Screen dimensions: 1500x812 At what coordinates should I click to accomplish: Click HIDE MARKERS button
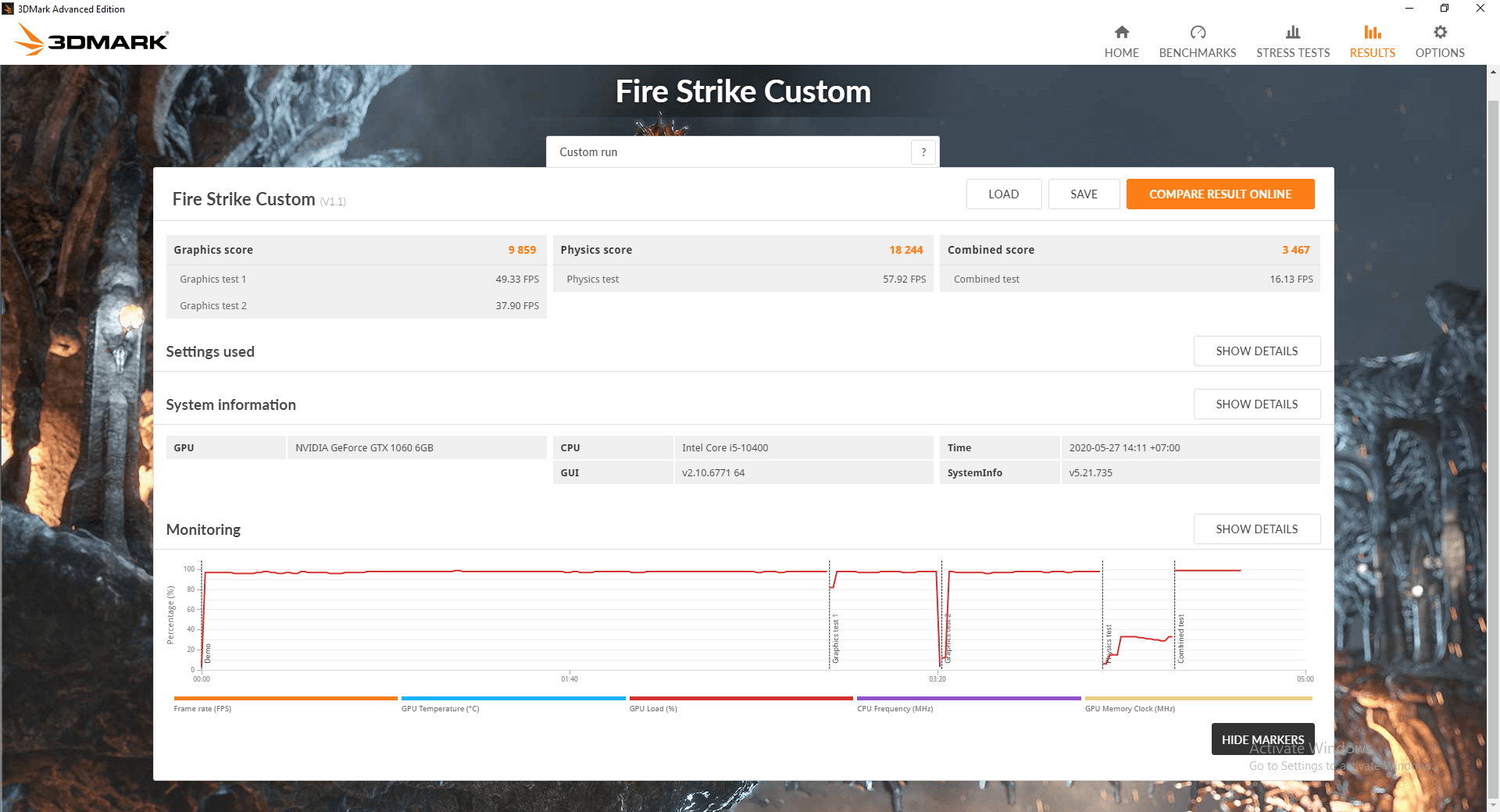[x=1262, y=739]
